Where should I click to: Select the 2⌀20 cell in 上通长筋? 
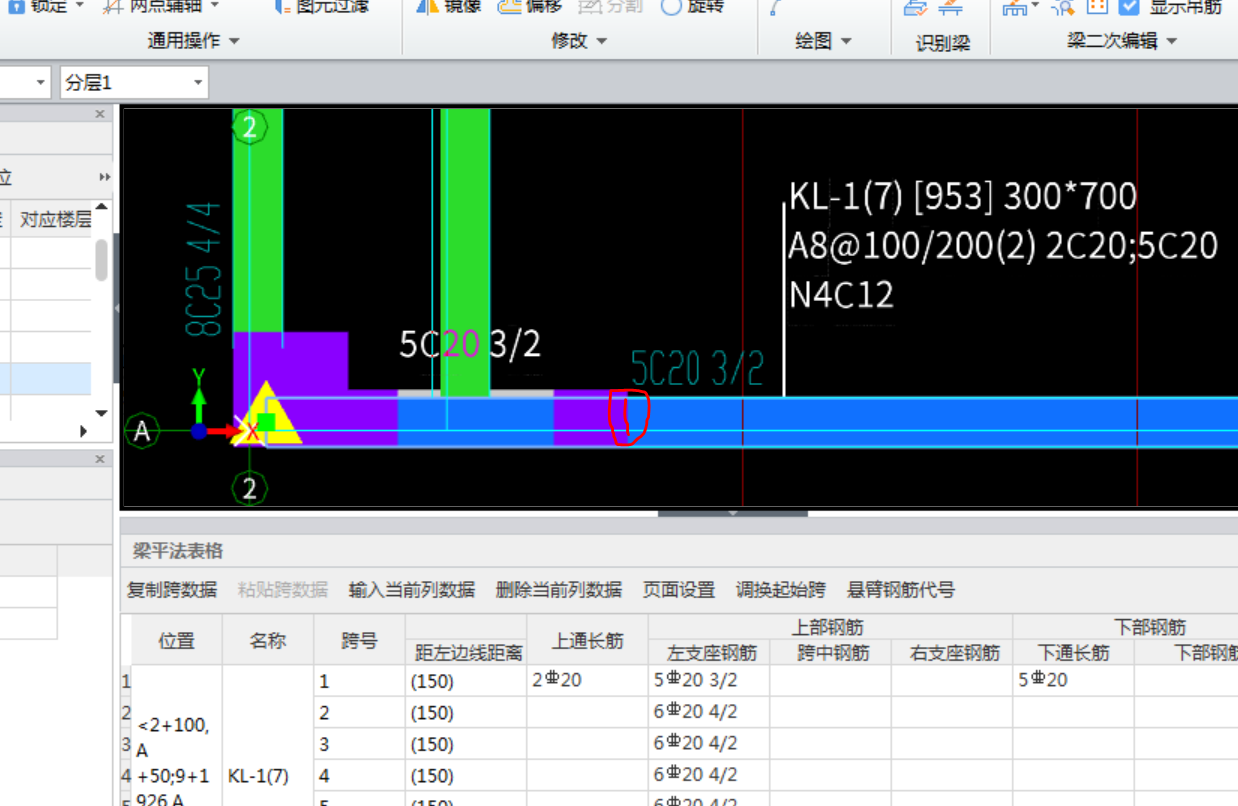pyautogui.click(x=588, y=681)
